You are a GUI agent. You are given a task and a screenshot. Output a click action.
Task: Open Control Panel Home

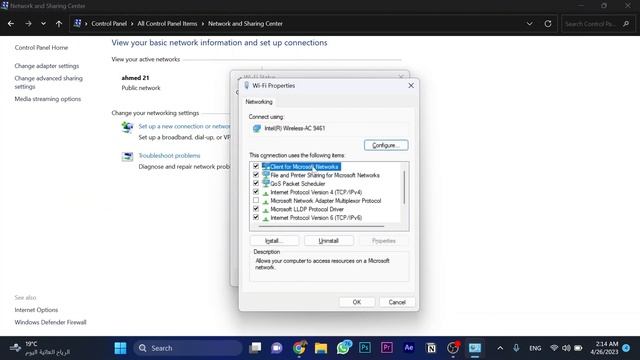(41, 47)
